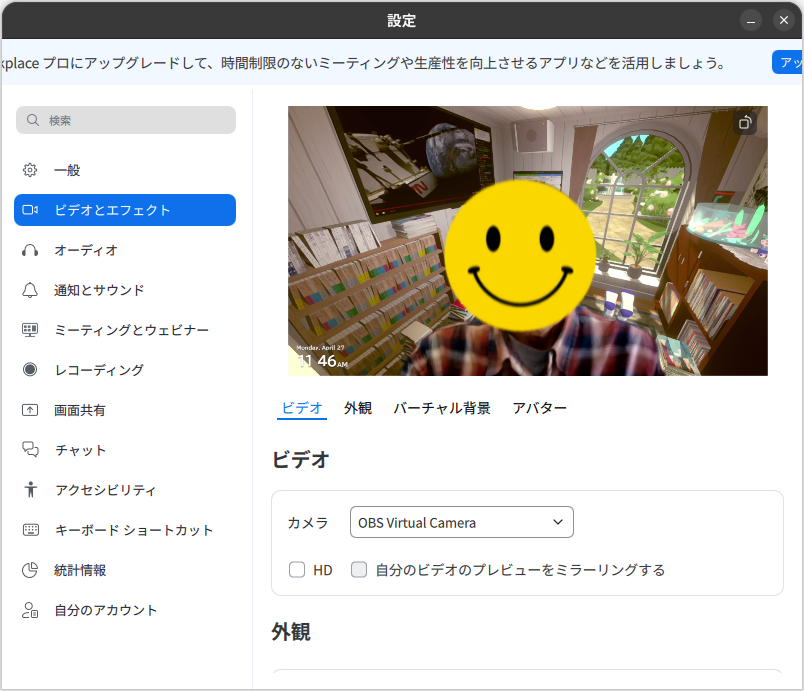Open Meetings and Webinars monitor icon
Viewport: 804px width, 691px height.
pyautogui.click(x=30, y=330)
